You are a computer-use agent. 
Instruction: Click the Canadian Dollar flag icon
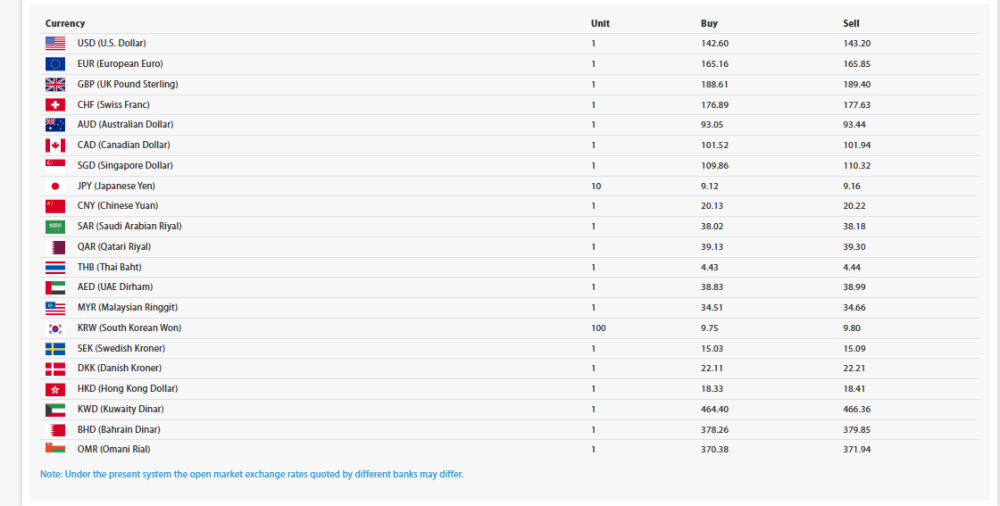click(x=55, y=145)
